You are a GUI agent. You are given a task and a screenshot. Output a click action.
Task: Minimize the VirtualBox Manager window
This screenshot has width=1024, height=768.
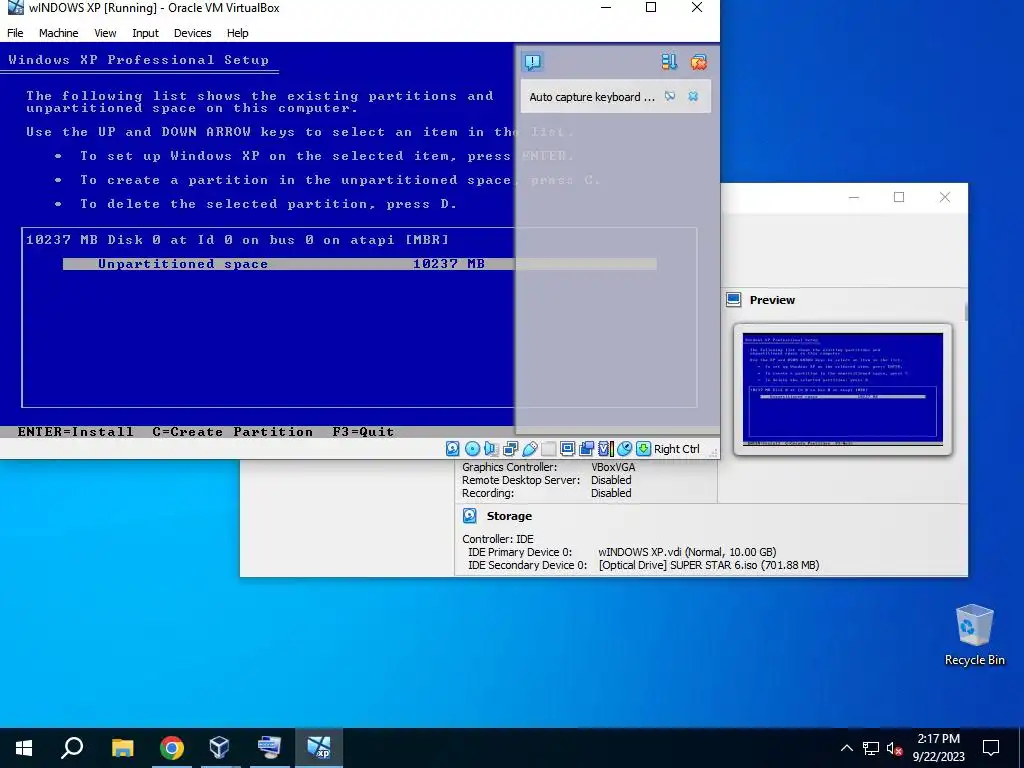pyautogui.click(x=854, y=197)
